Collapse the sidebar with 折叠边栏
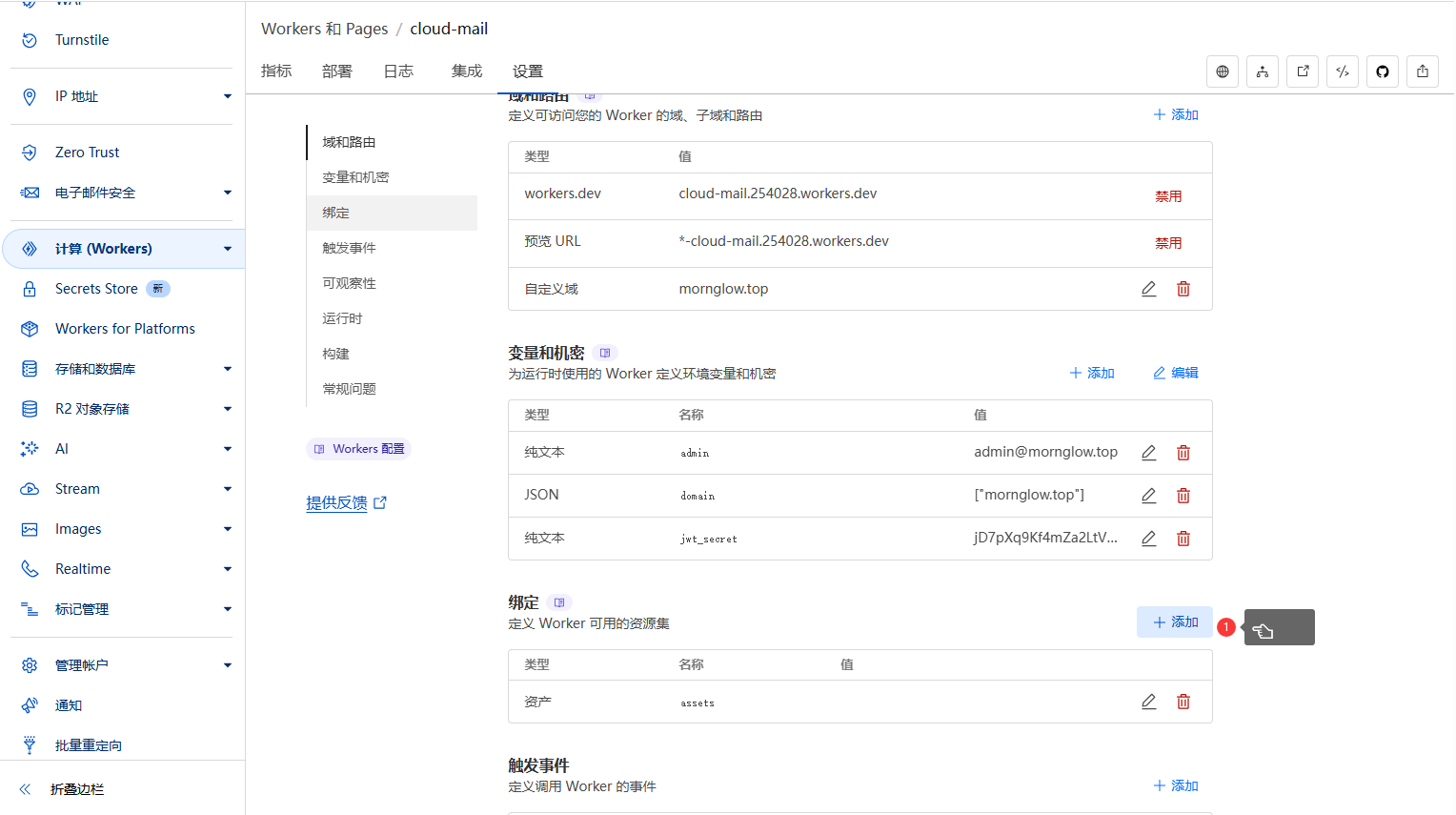Image resolution: width=1456 pixels, height=815 pixels. coord(76,789)
